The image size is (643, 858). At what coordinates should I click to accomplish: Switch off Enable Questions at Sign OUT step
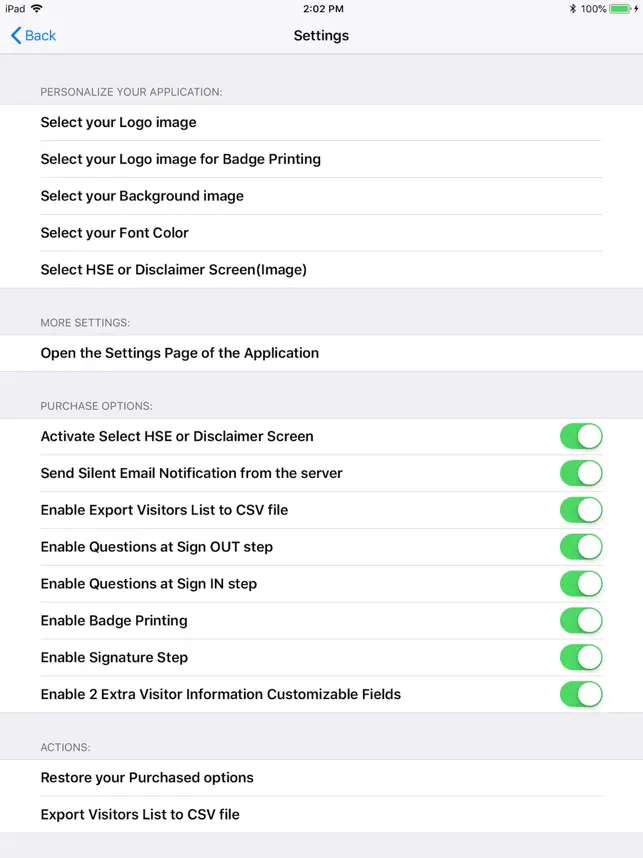click(x=581, y=547)
